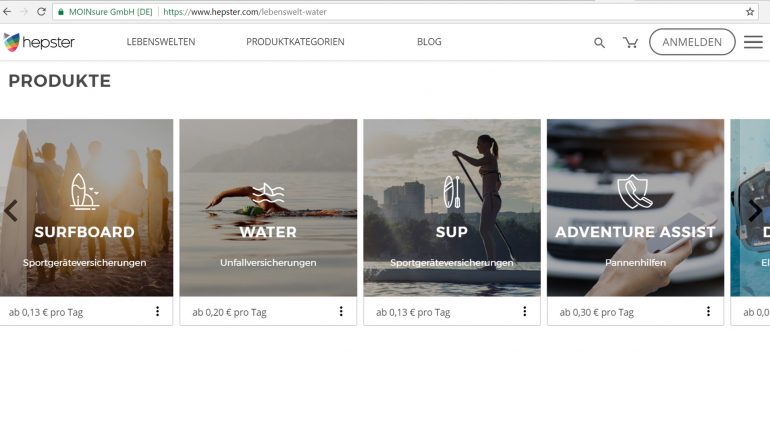Open options menu for Surfboard card

[x=158, y=311]
